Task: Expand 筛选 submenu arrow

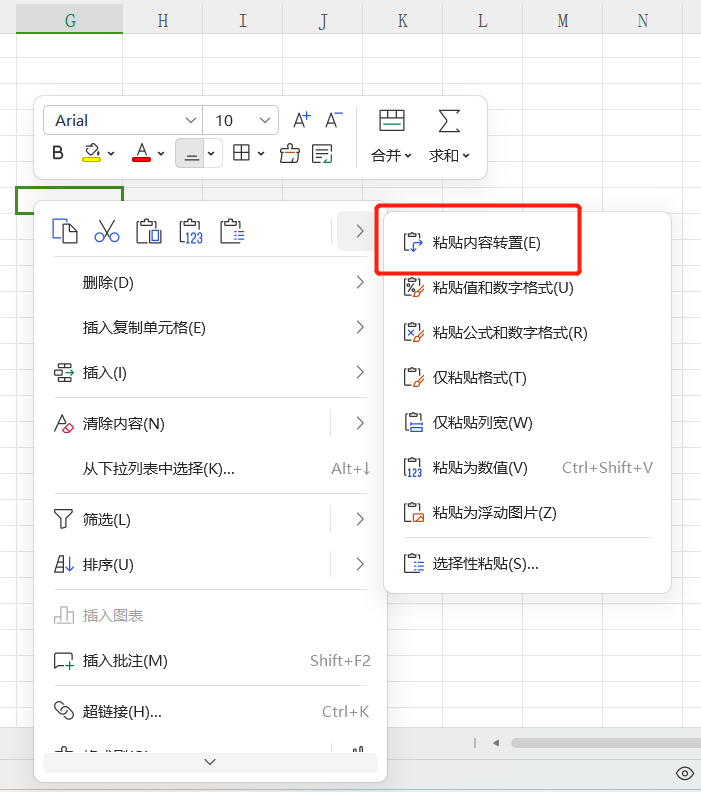Action: pyautogui.click(x=360, y=519)
